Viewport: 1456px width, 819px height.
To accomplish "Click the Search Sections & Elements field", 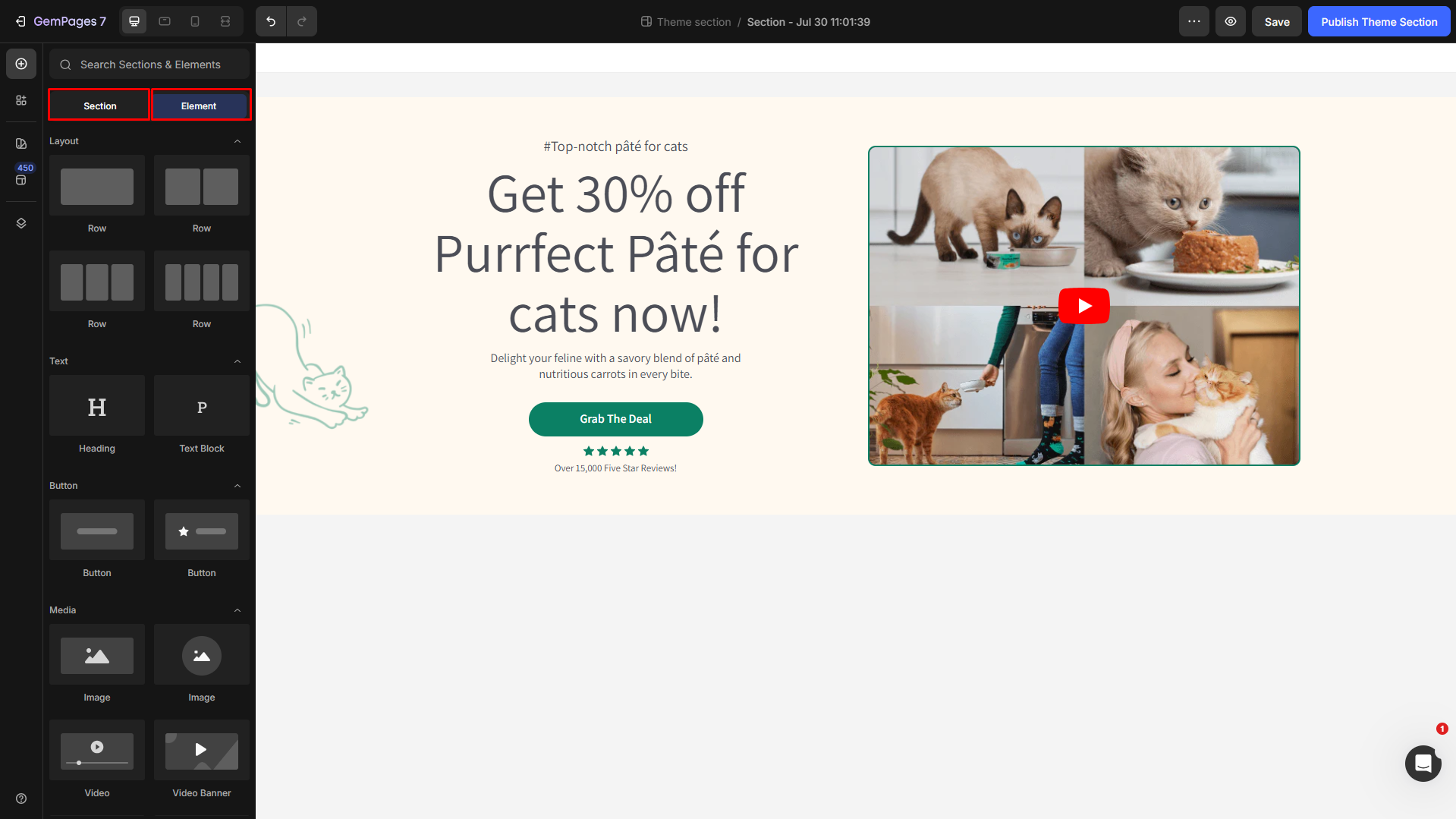I will (149, 64).
